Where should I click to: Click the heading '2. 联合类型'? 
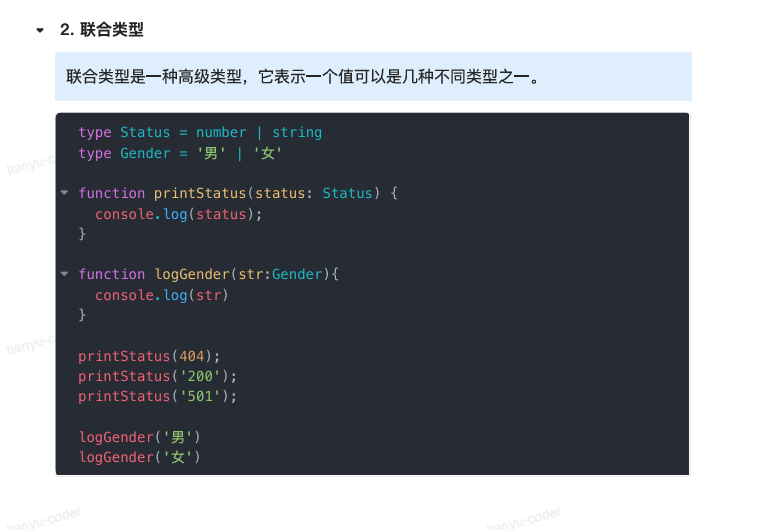[102, 29]
